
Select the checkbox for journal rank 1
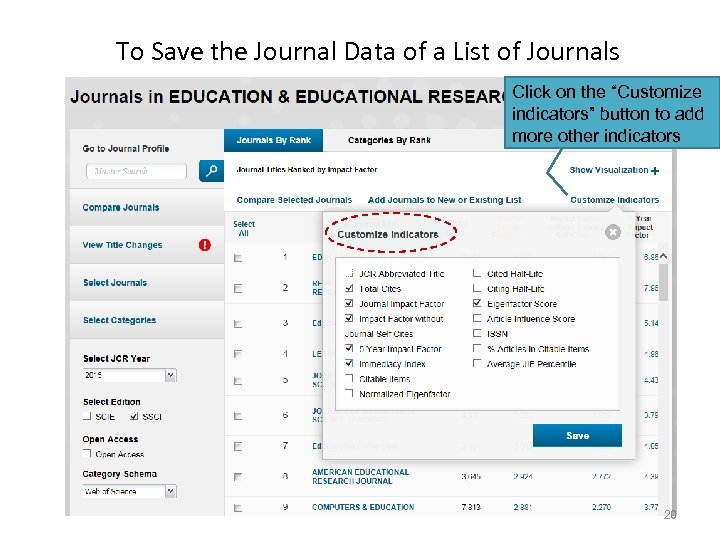click(238, 258)
